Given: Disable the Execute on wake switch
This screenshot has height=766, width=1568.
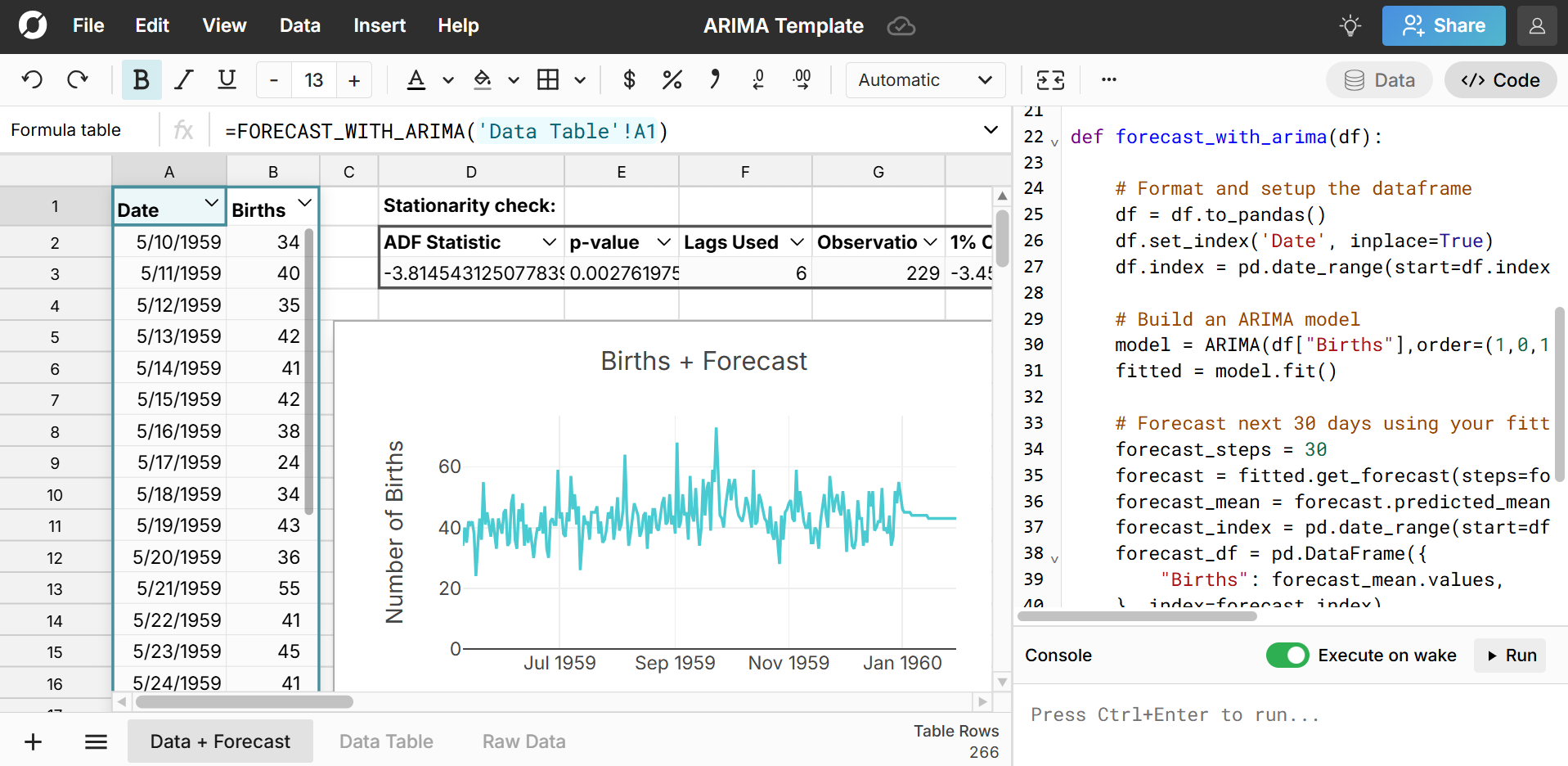Looking at the screenshot, I should coord(1287,656).
